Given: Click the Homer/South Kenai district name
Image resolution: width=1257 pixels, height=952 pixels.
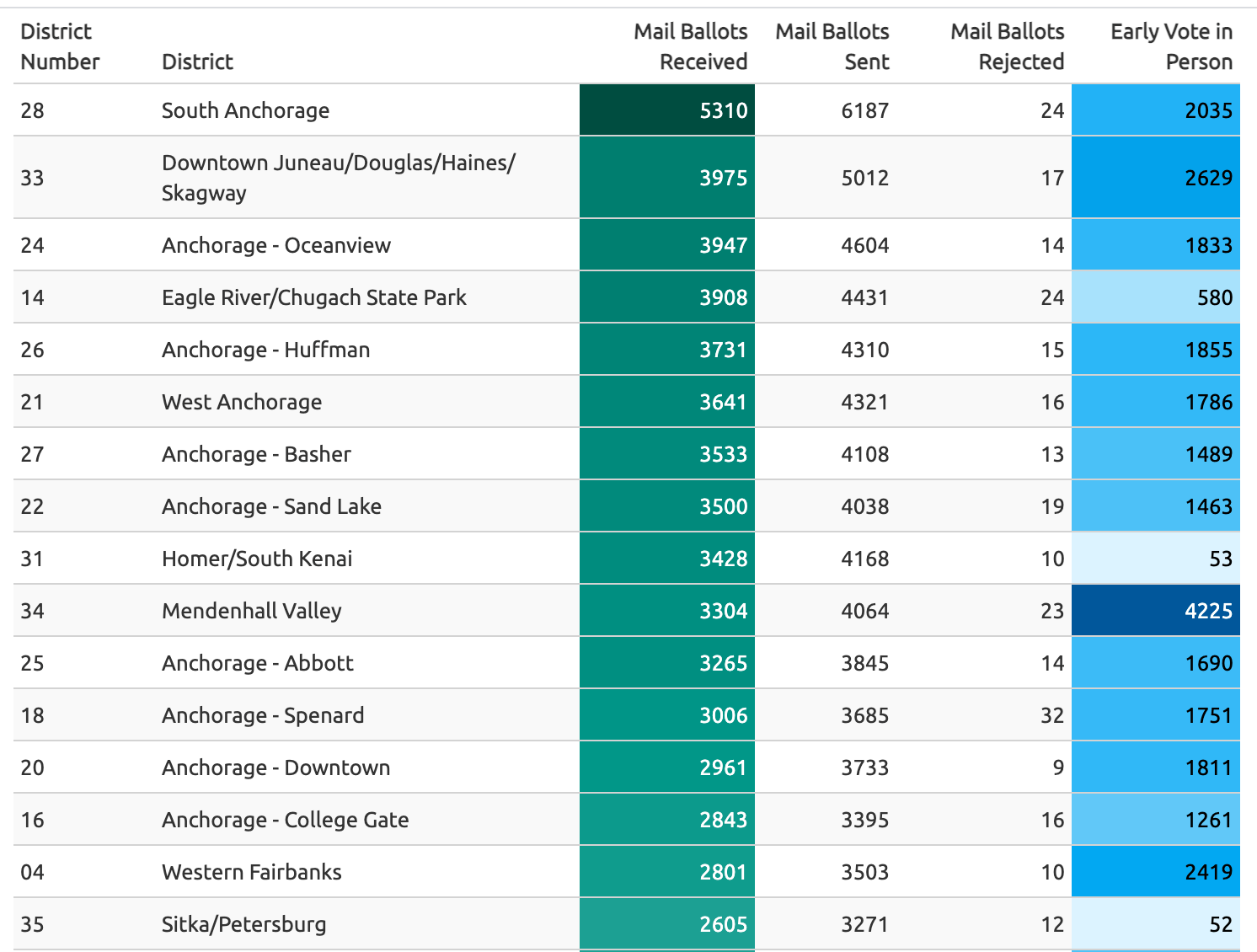Looking at the screenshot, I should (257, 559).
